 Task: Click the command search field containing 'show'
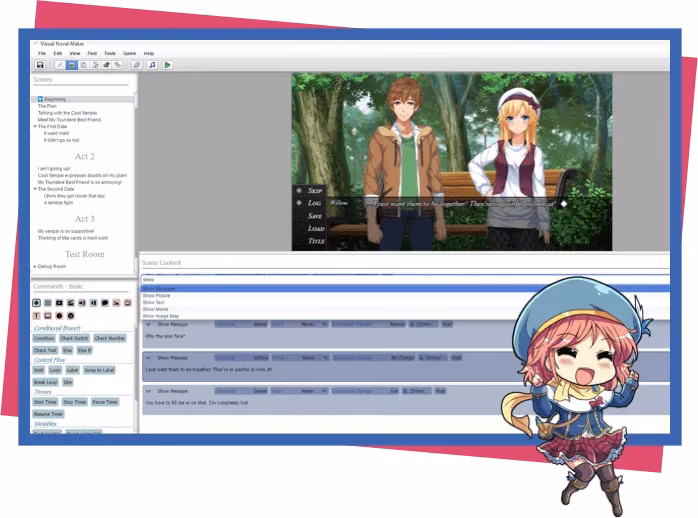click(405, 280)
